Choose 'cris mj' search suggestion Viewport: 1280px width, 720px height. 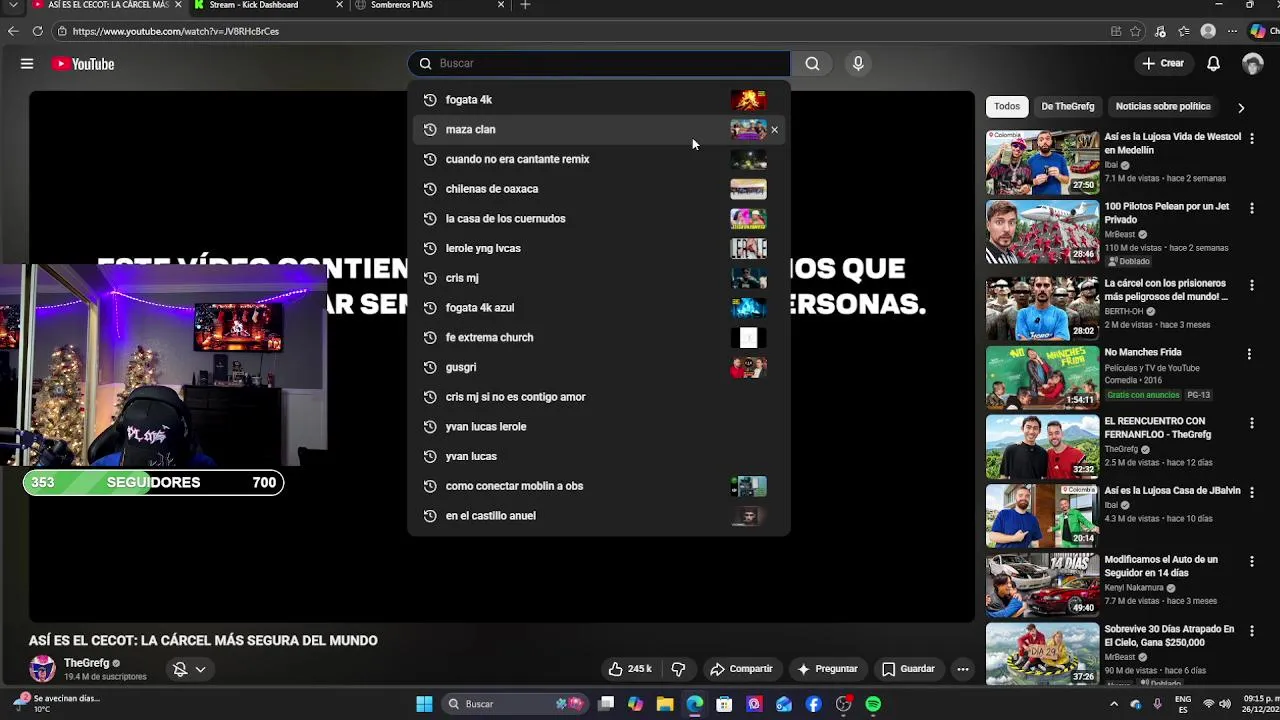(x=599, y=278)
